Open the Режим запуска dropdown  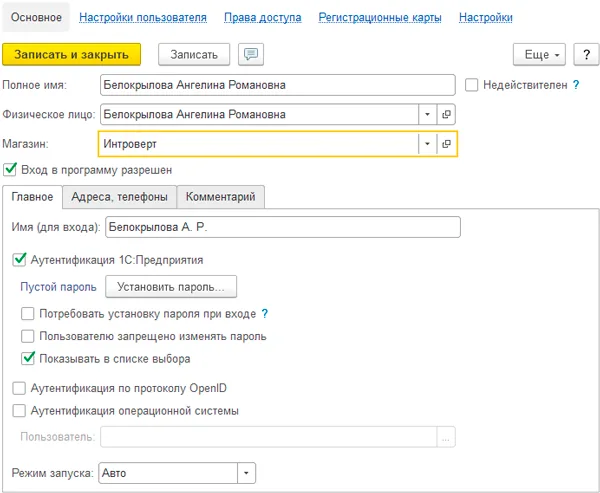(247, 472)
